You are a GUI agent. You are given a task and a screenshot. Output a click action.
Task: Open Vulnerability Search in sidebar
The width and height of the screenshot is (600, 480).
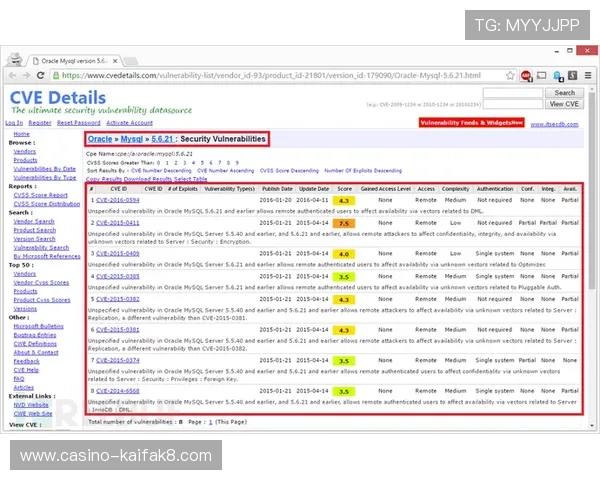tap(41, 248)
